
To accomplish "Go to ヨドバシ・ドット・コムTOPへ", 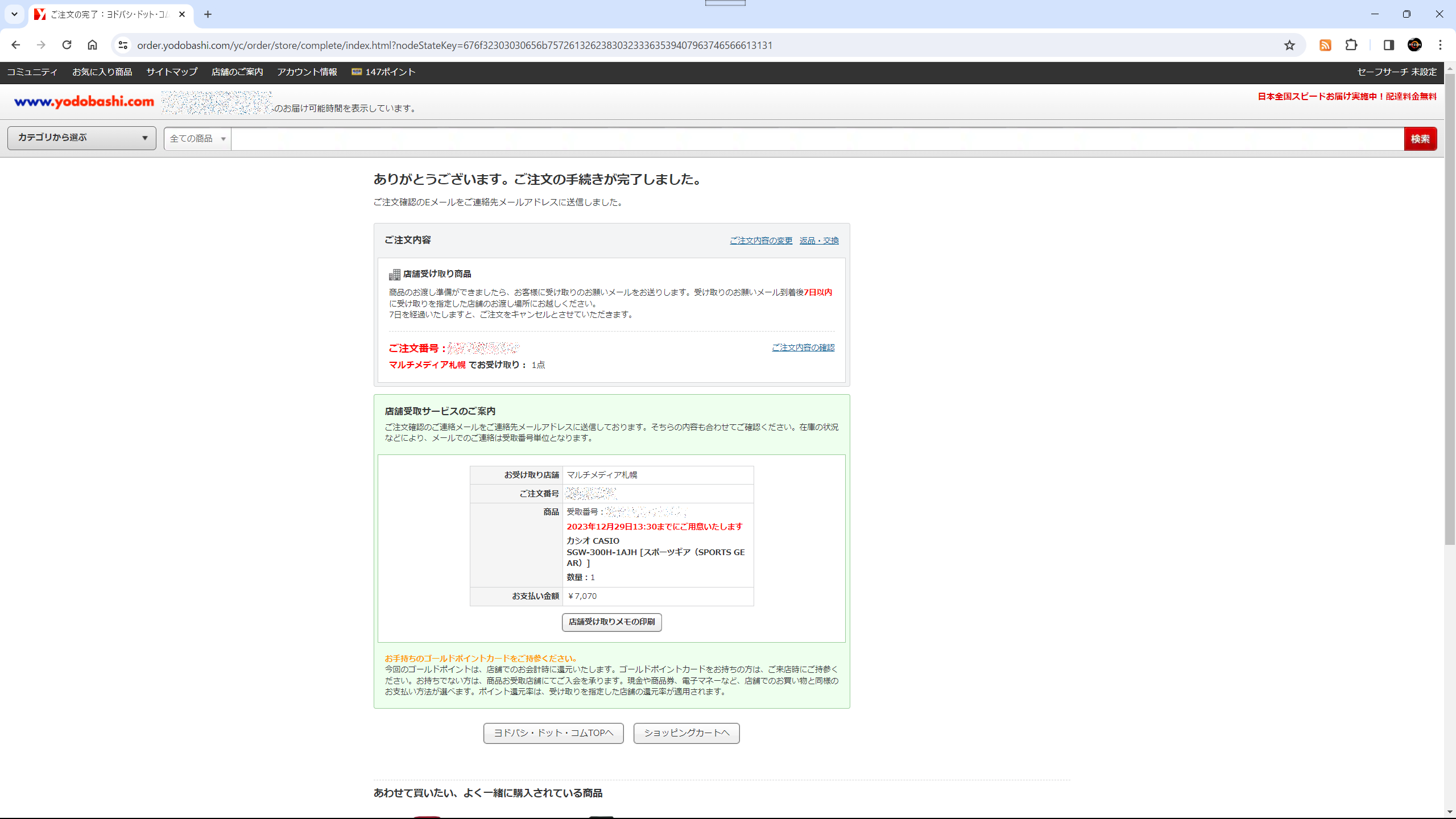I will [553, 733].
